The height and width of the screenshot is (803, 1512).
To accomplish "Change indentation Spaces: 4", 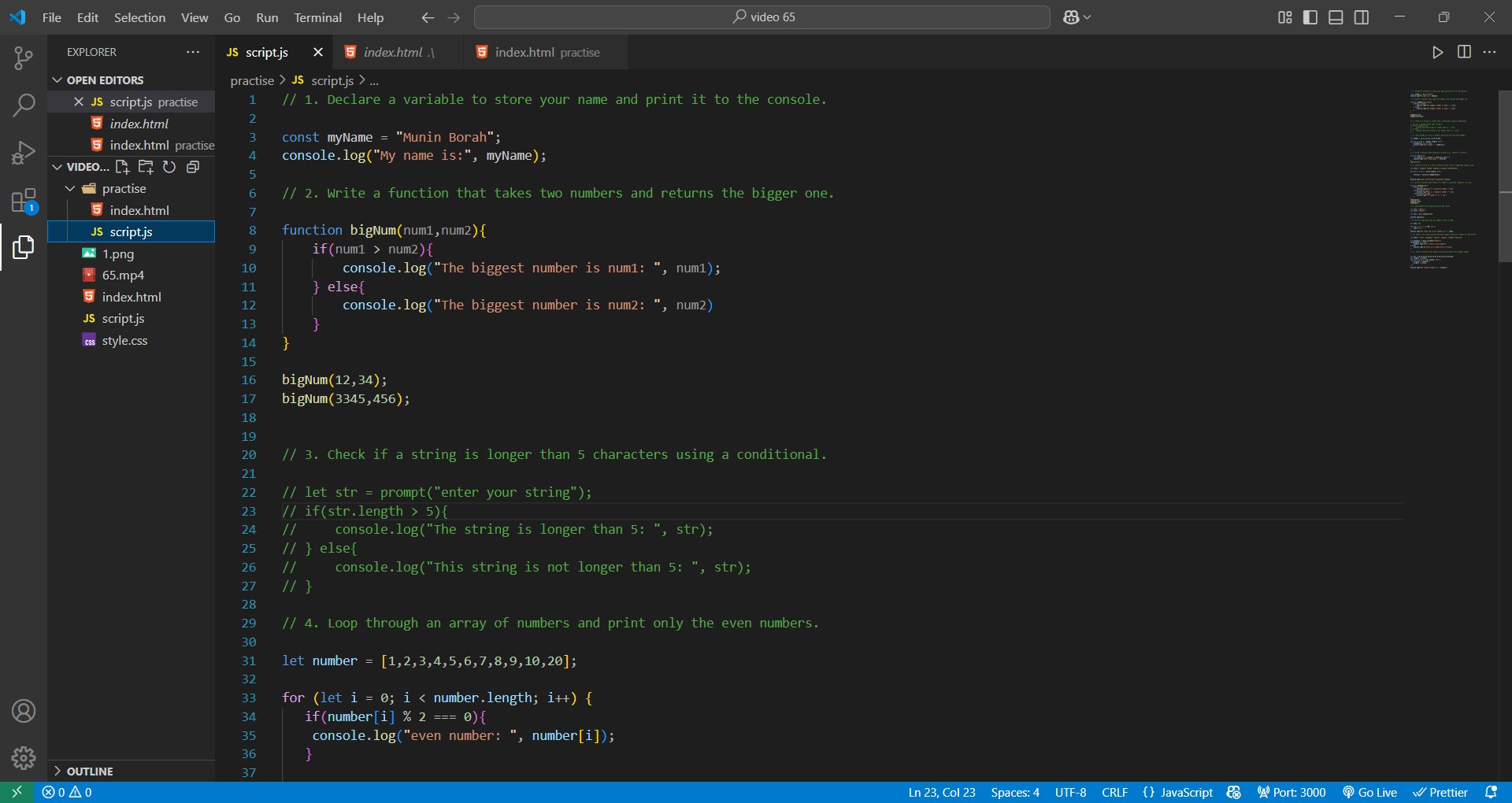I will [1015, 792].
